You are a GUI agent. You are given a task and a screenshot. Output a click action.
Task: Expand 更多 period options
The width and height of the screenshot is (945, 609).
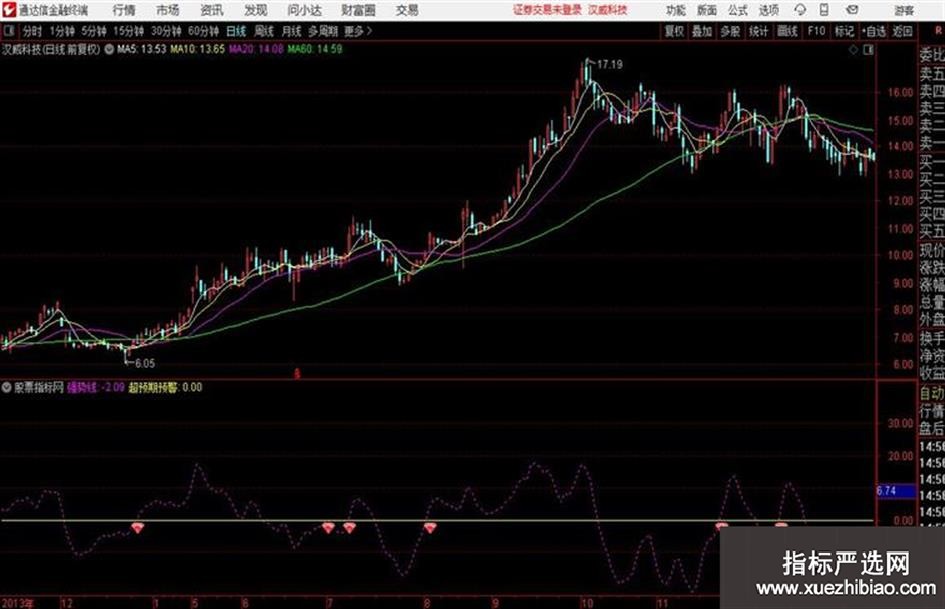click(x=358, y=31)
